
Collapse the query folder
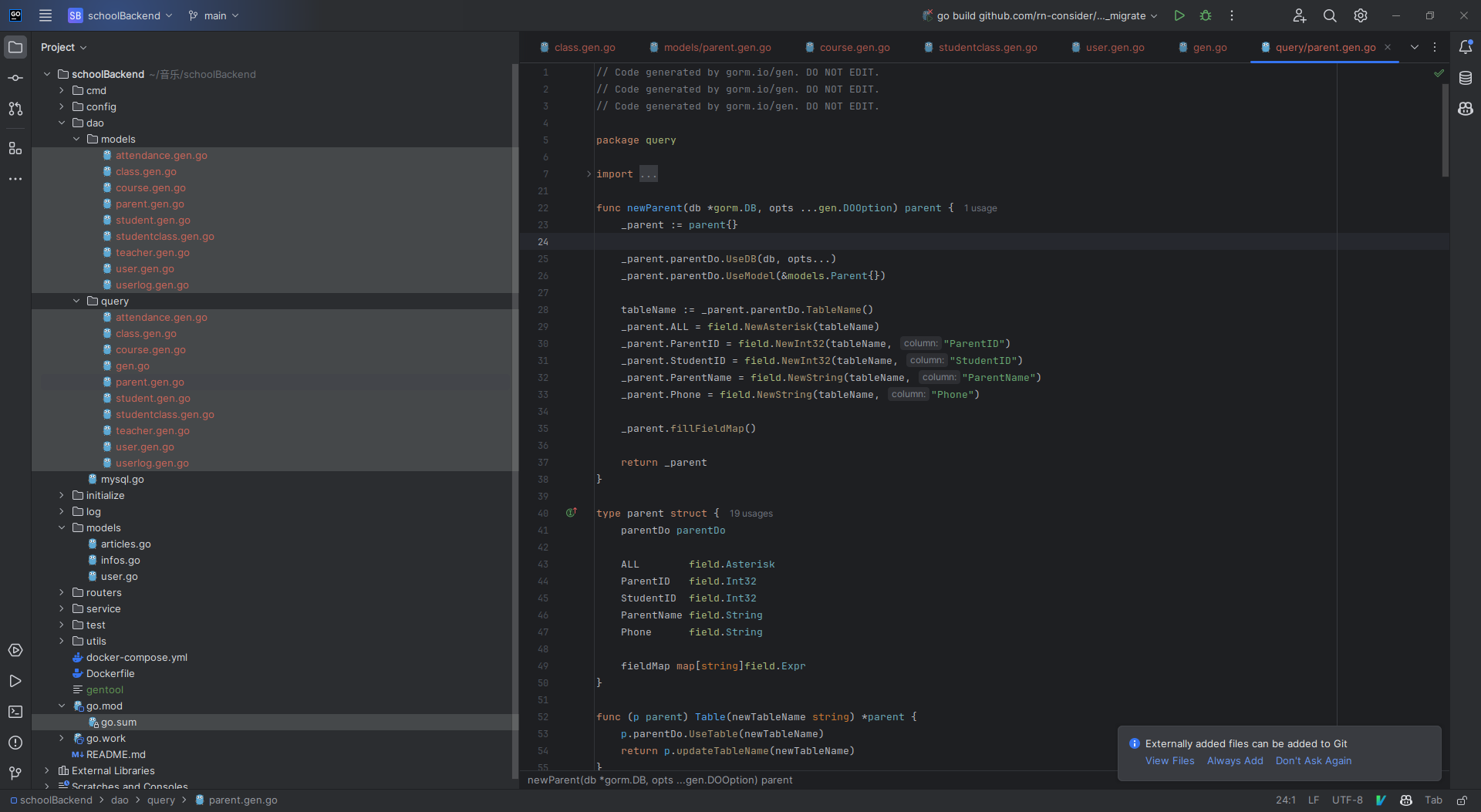tap(76, 301)
